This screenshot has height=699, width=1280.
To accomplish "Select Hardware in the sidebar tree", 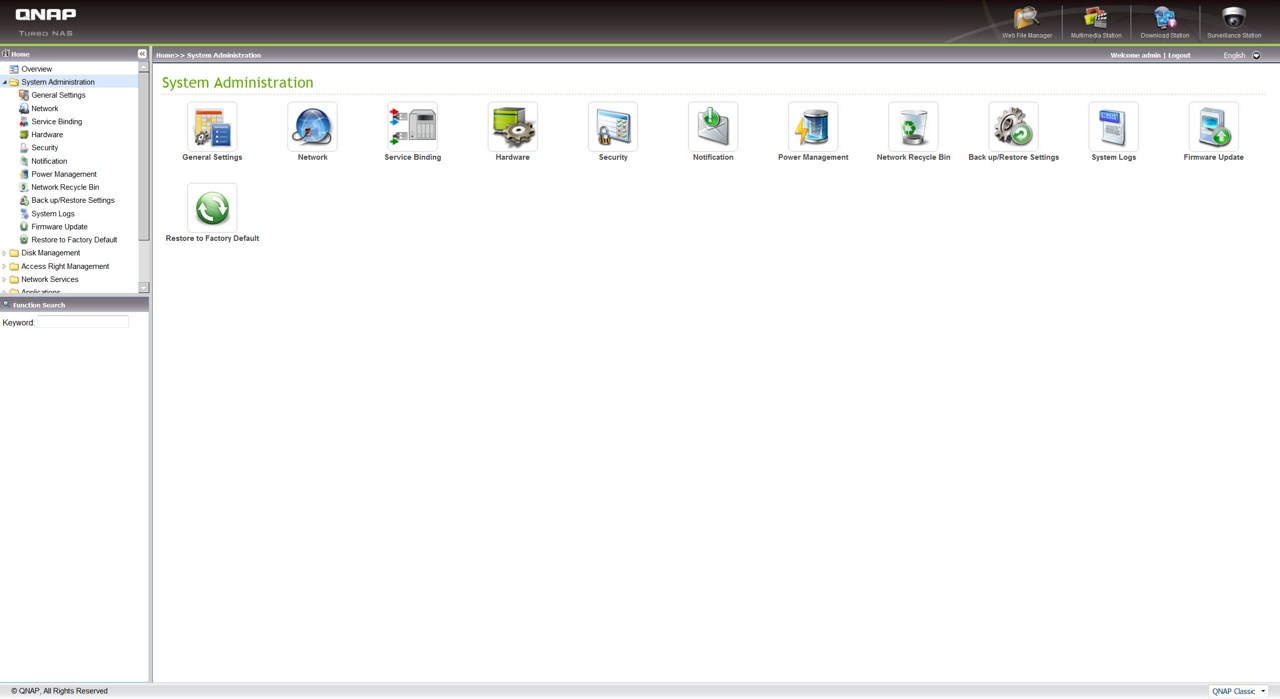I will pos(47,134).
